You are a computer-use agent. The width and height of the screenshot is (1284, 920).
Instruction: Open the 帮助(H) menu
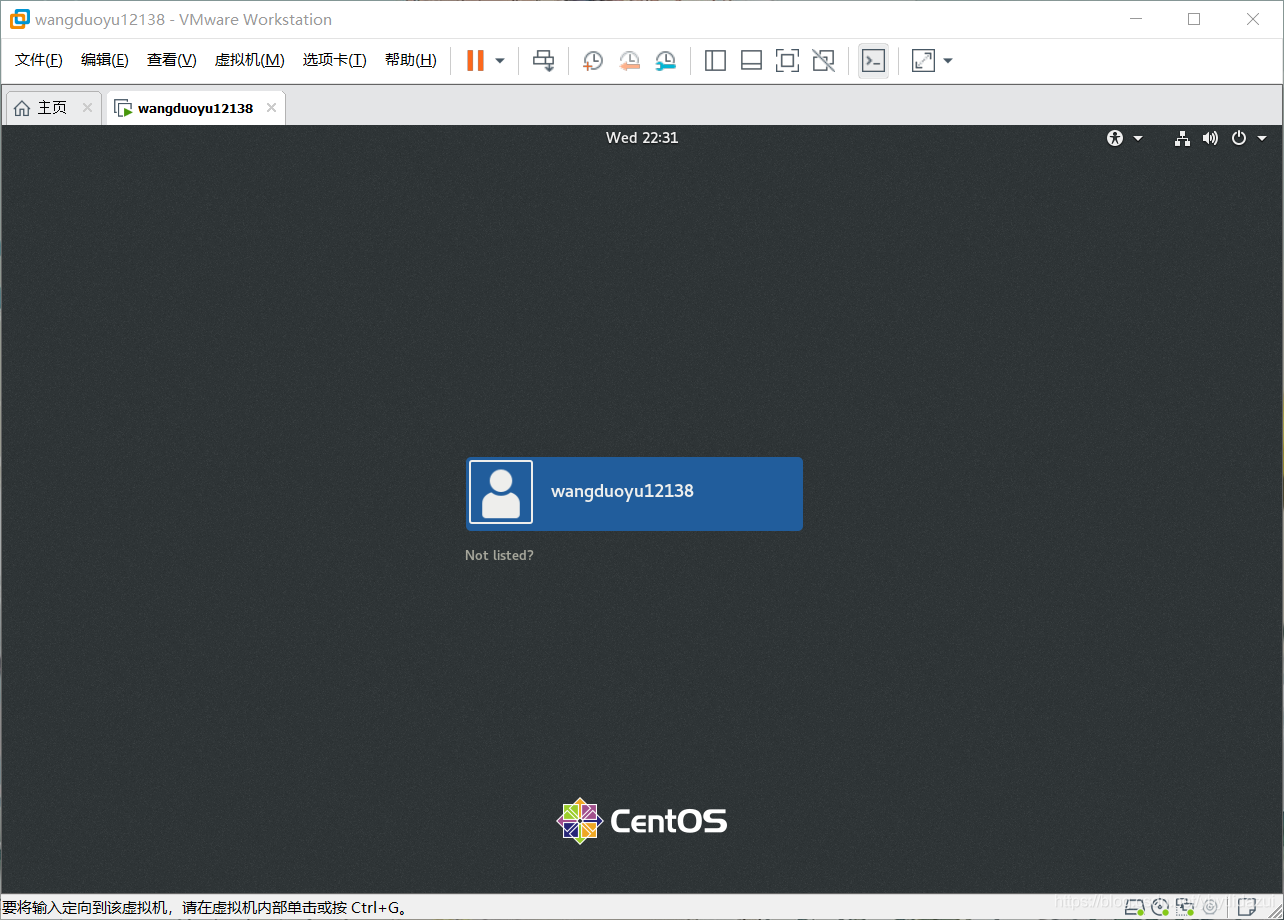tap(411, 61)
